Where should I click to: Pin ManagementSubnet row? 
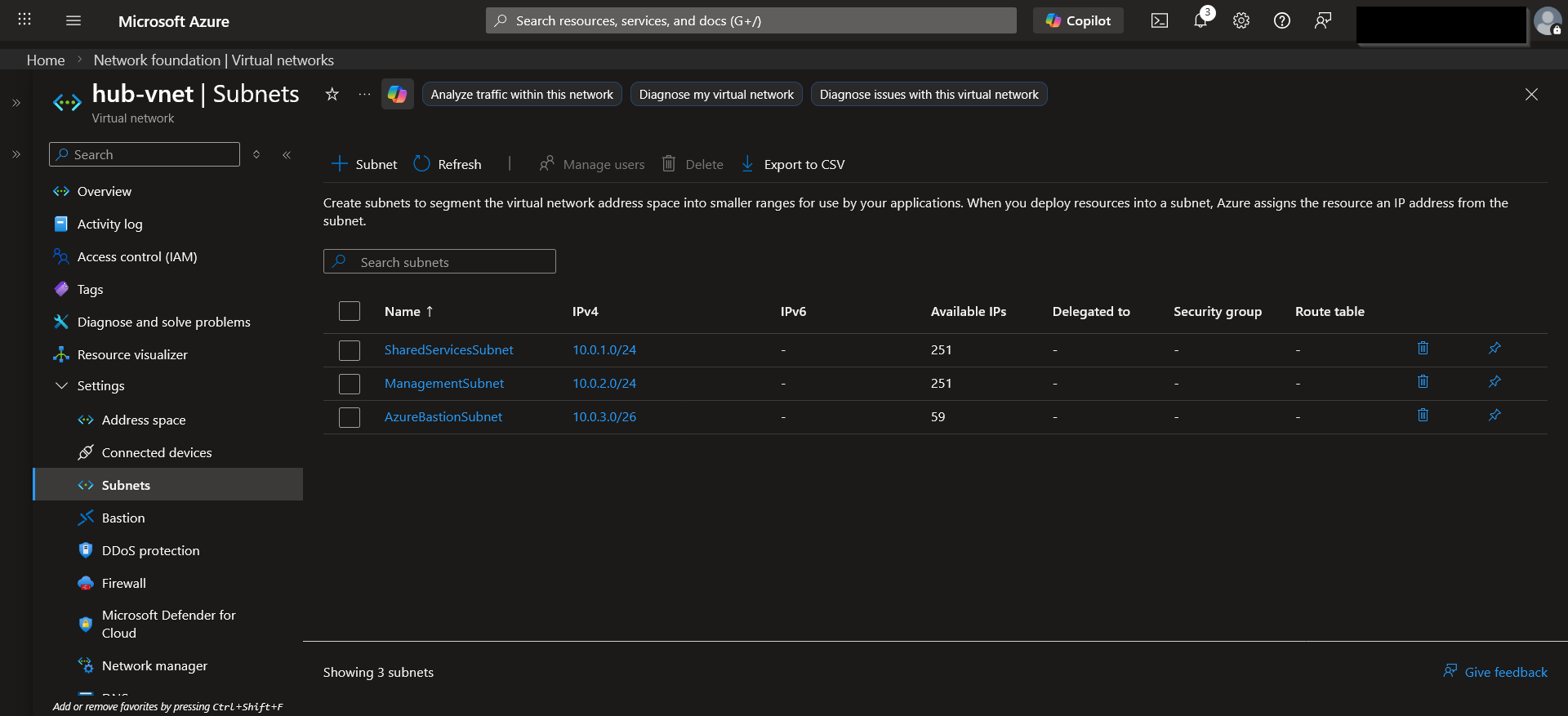(x=1494, y=382)
